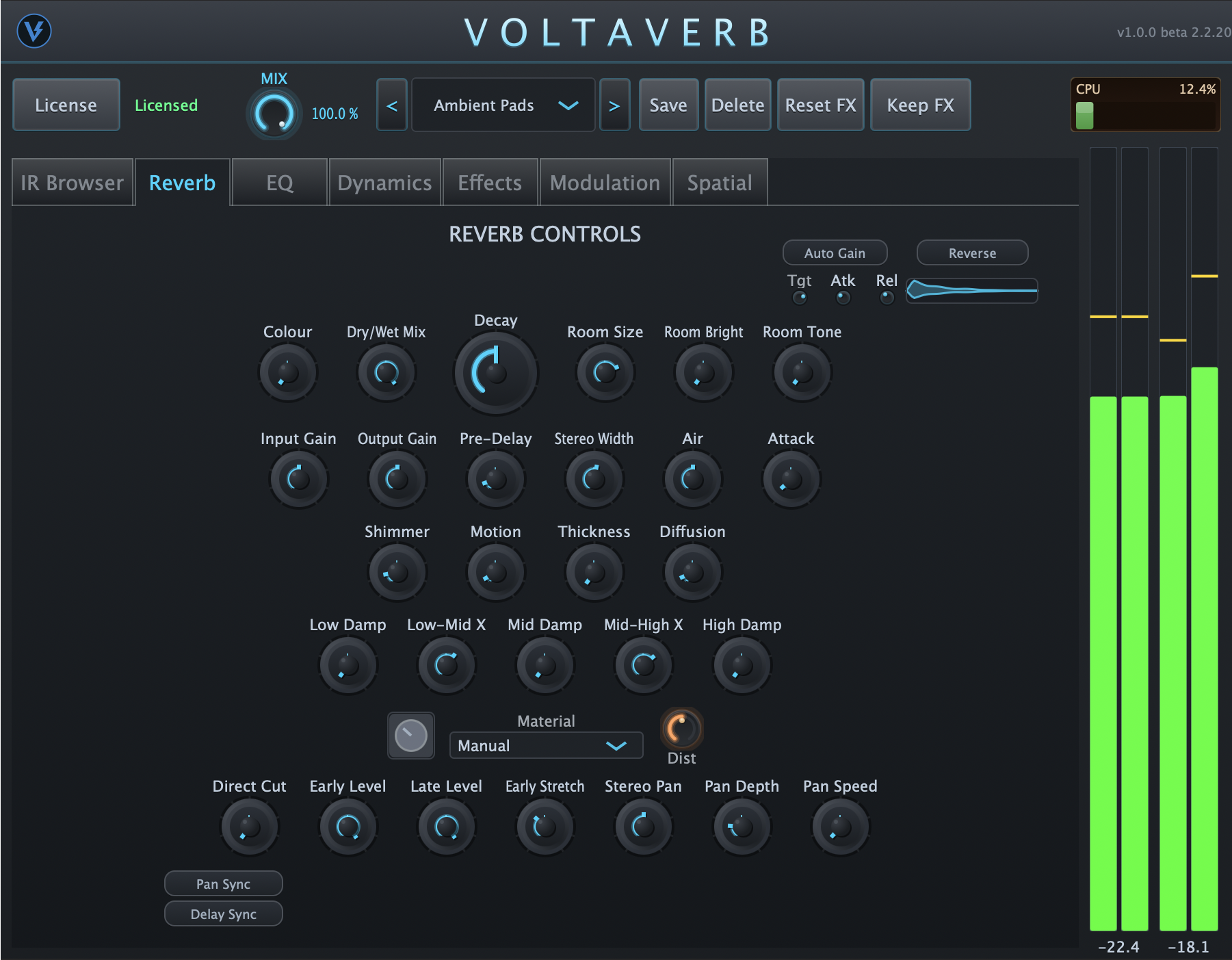Image resolution: width=1232 pixels, height=960 pixels.
Task: Toggle the Auto Gain button
Action: tap(835, 252)
